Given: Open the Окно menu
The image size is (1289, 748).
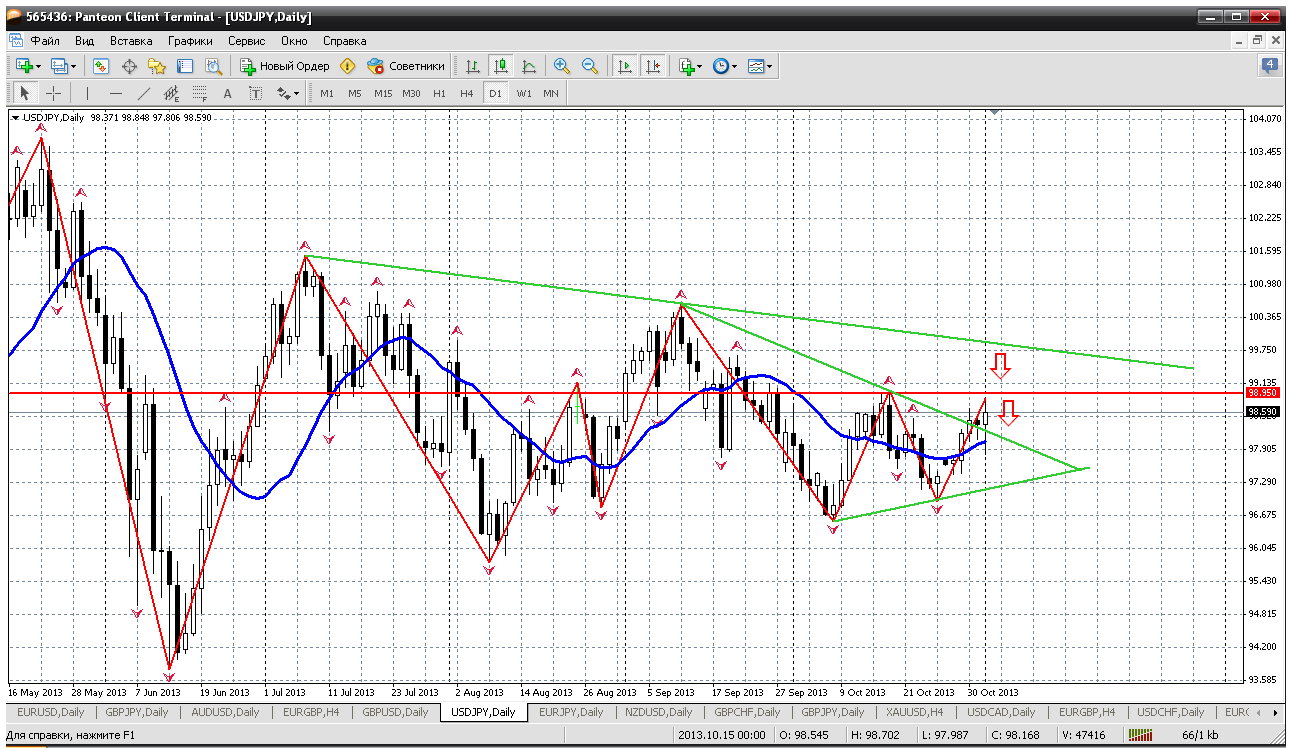Looking at the screenshot, I should 294,41.
